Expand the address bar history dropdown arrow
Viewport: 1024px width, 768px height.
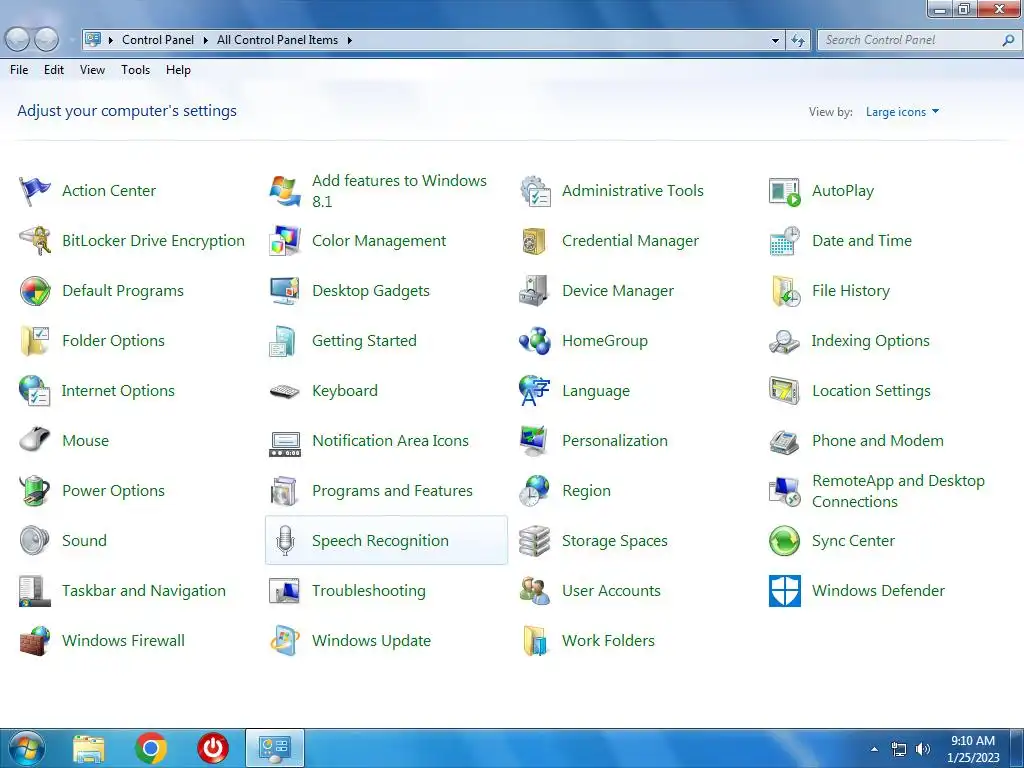[775, 40]
